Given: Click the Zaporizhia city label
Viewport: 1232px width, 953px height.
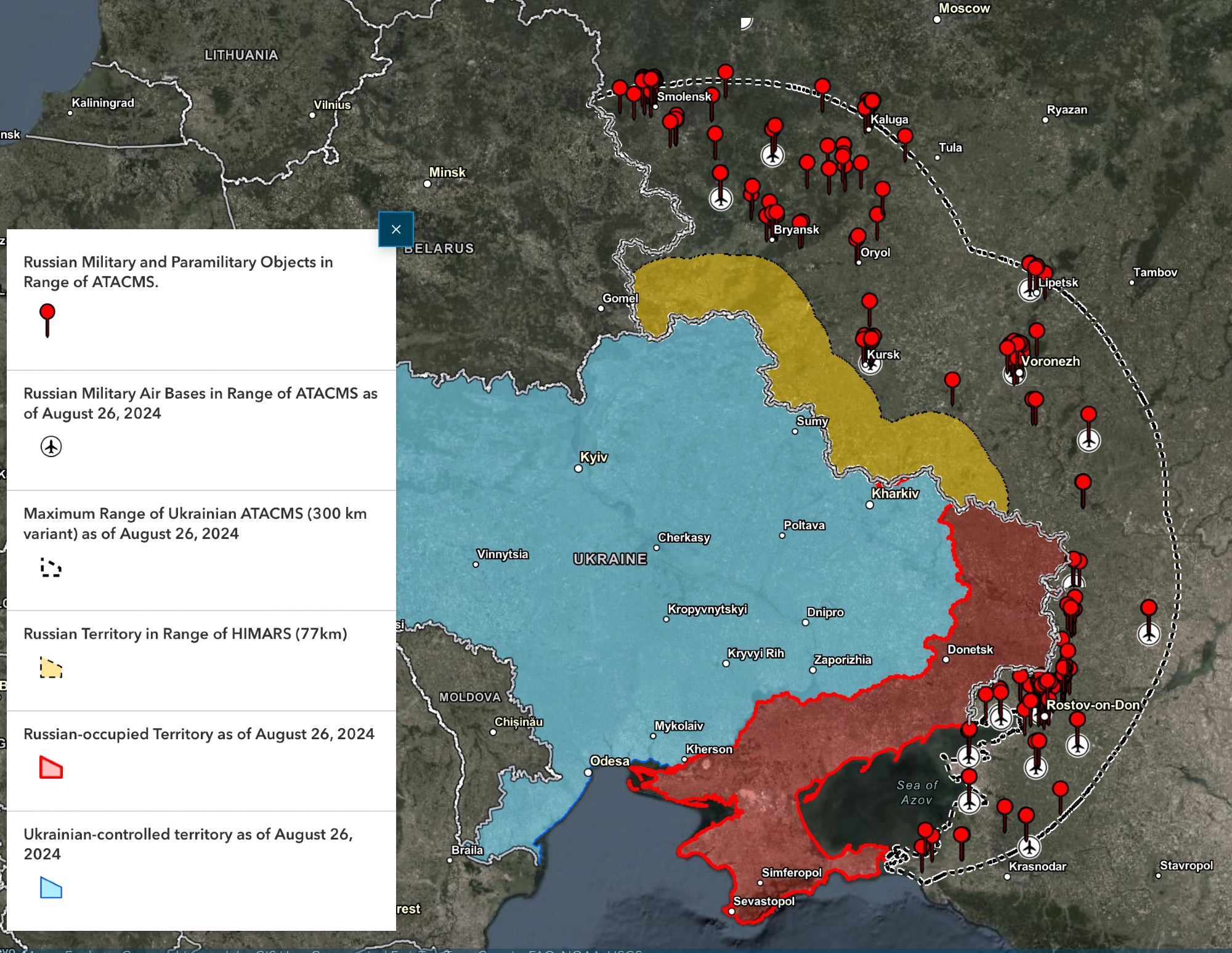Looking at the screenshot, I should tap(843, 660).
